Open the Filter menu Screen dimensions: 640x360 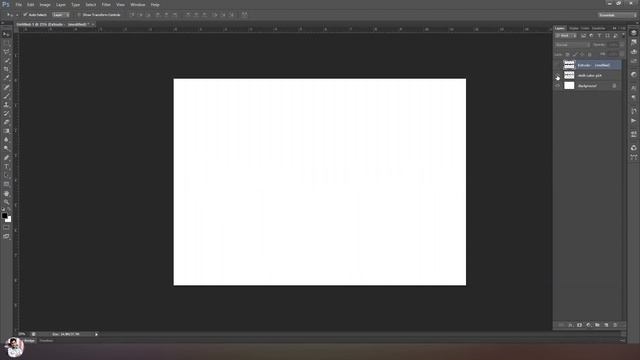pyautogui.click(x=106, y=5)
